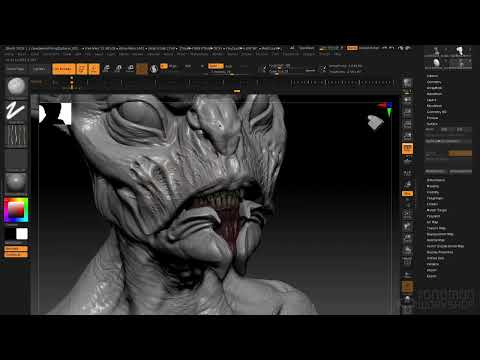Image resolution: width=480 pixels, height=360 pixels.
Task: Open the alpha thumbnail selector
Action: tap(16, 136)
